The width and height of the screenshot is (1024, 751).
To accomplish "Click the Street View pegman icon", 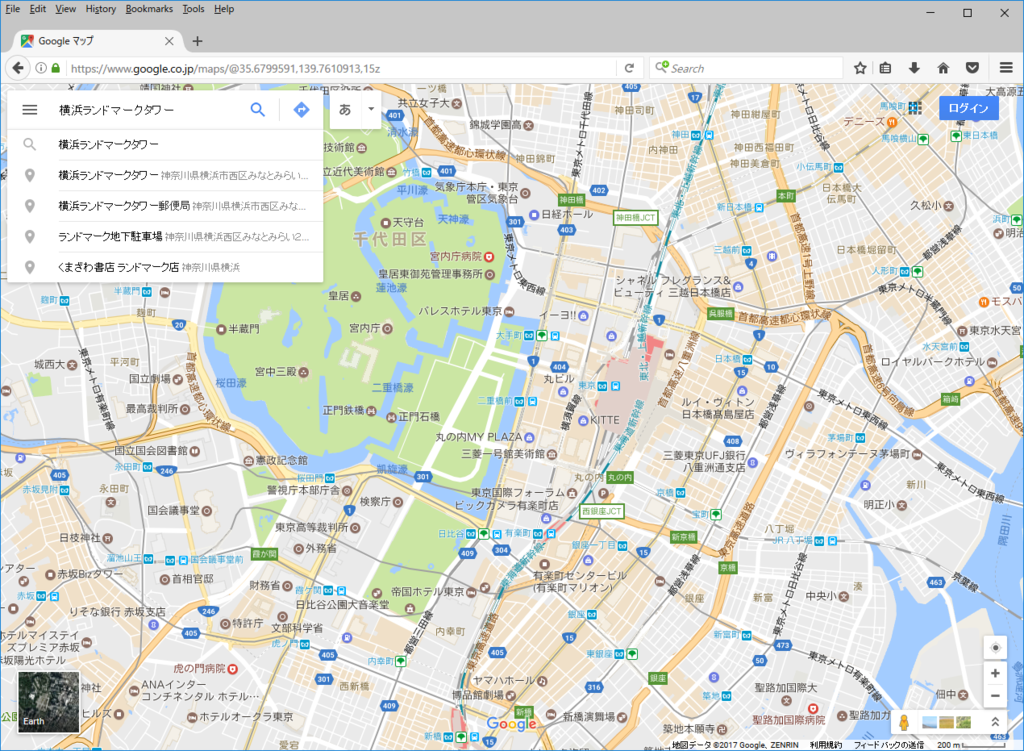I will [x=904, y=722].
